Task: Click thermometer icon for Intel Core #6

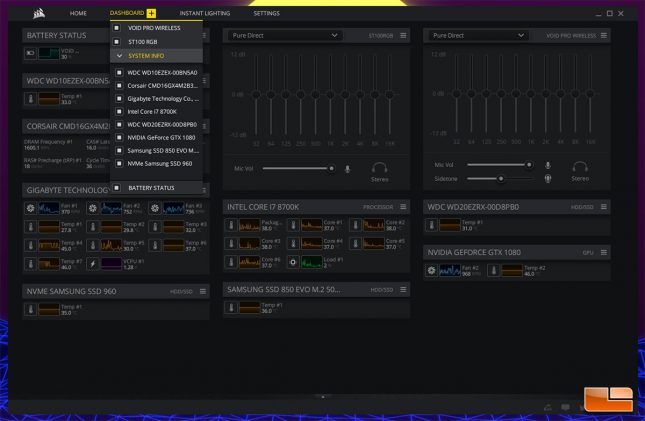Action: [231, 262]
